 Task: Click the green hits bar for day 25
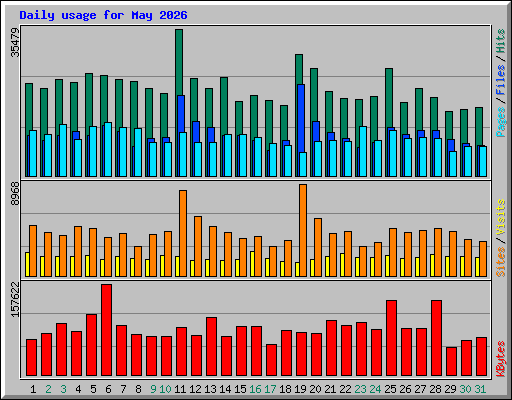pyautogui.click(x=389, y=97)
